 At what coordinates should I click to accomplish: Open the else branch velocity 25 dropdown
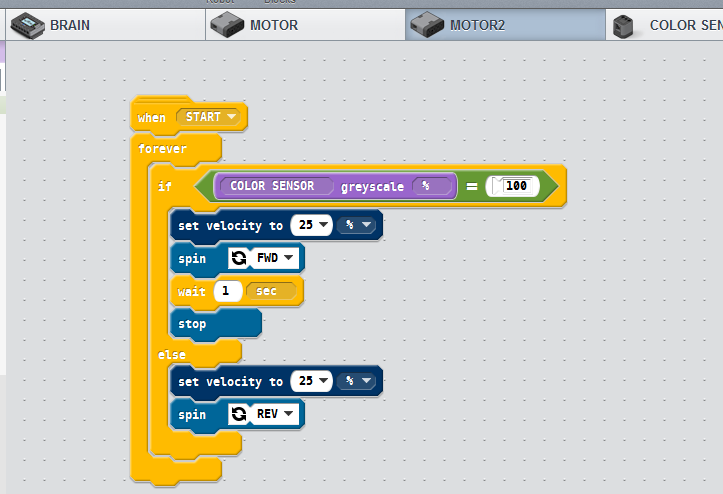(312, 381)
